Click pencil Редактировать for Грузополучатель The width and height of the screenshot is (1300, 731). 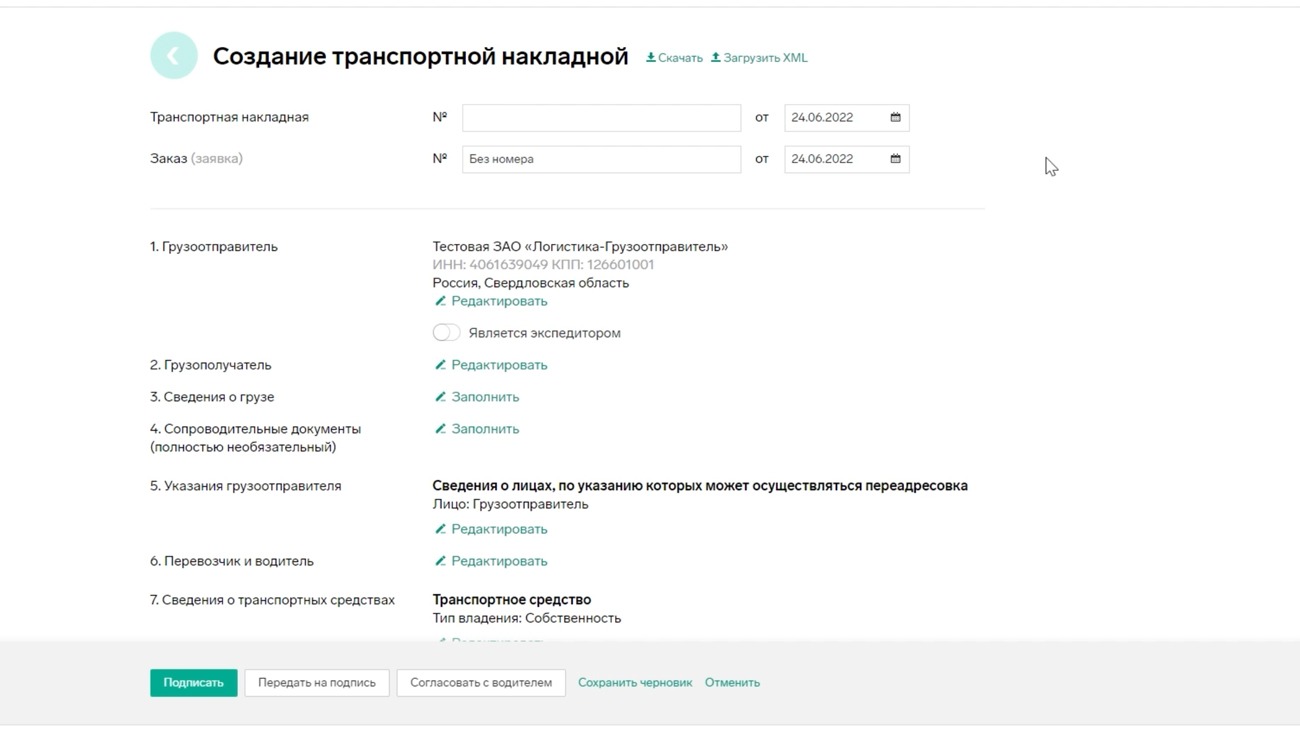click(490, 365)
